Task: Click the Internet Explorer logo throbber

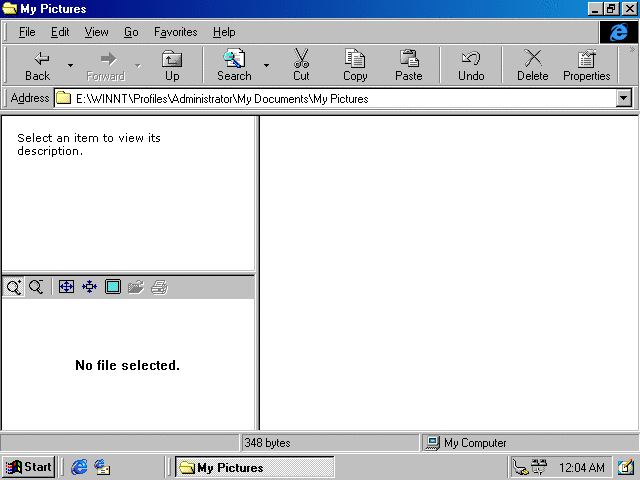Action: pyautogui.click(x=618, y=32)
